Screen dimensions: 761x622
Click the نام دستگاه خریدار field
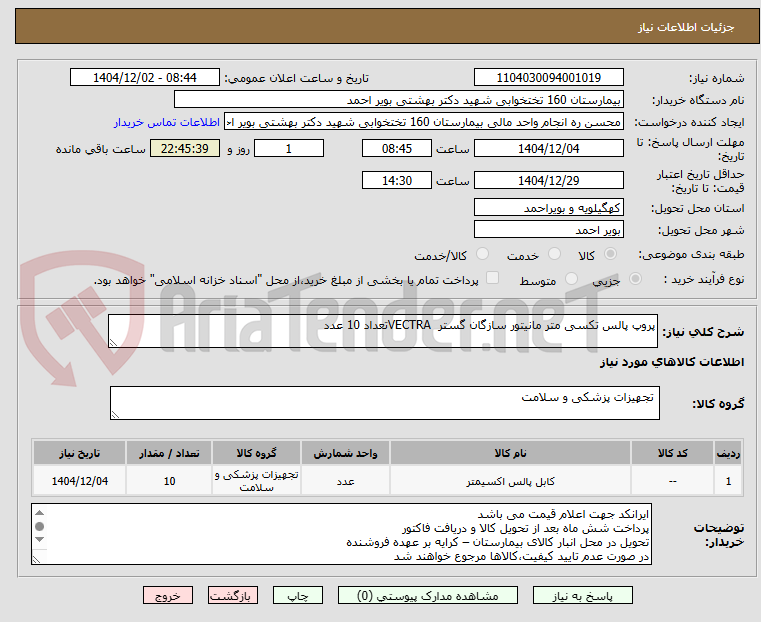[x=398, y=100]
